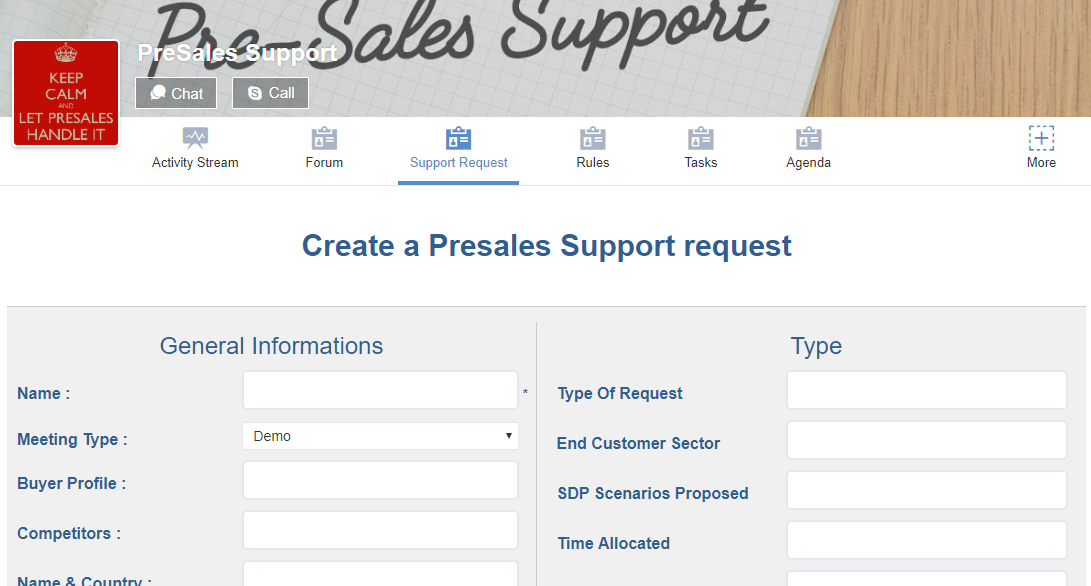Focus the Buyer Profile input field
Image resolution: width=1091 pixels, height=586 pixels.
tap(381, 480)
